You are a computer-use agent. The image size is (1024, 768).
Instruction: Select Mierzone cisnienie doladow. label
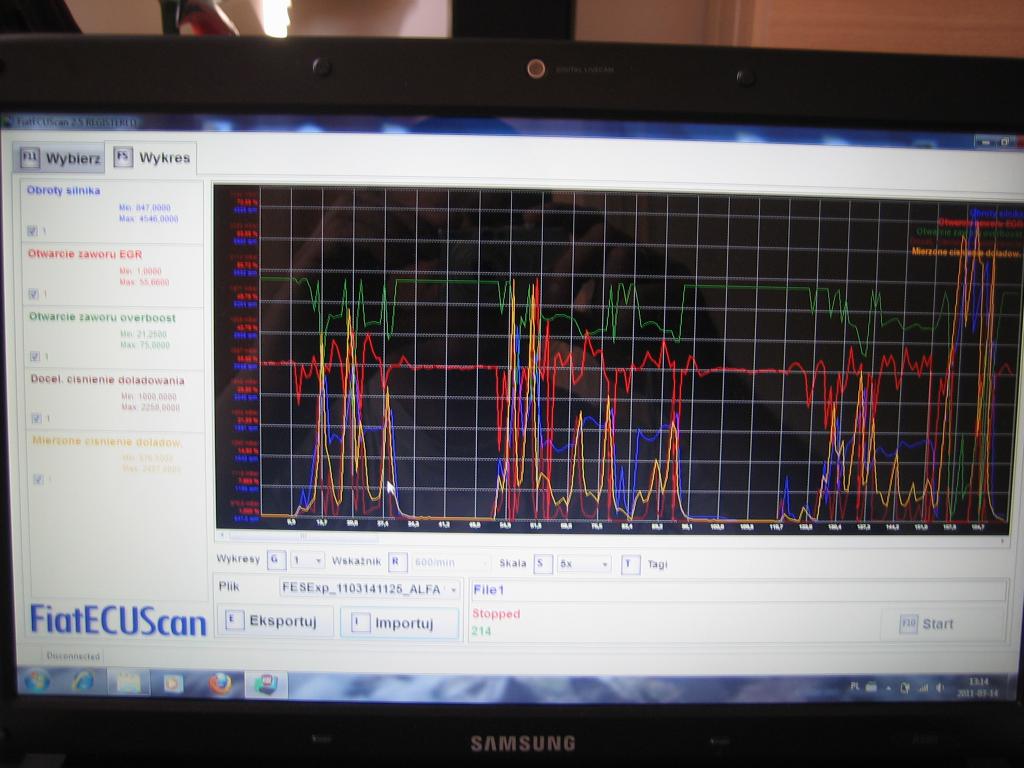coord(107,441)
